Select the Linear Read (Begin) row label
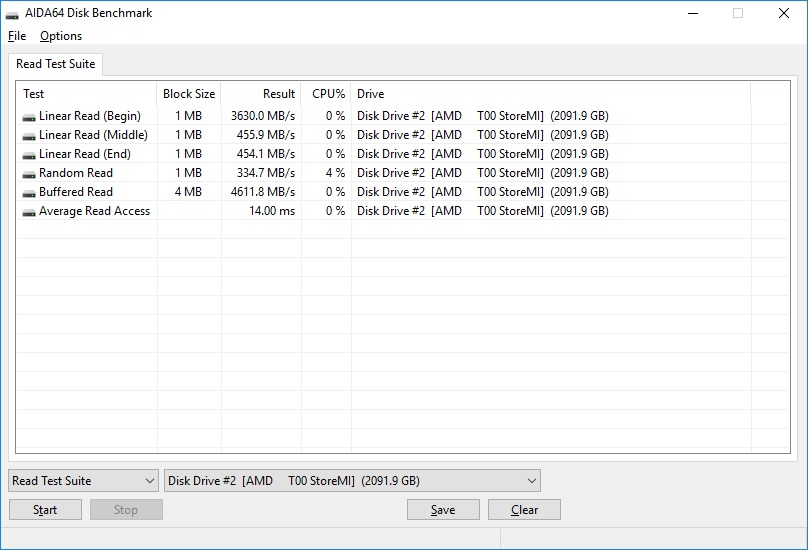Viewport: 808px width, 550px height. (x=90, y=116)
